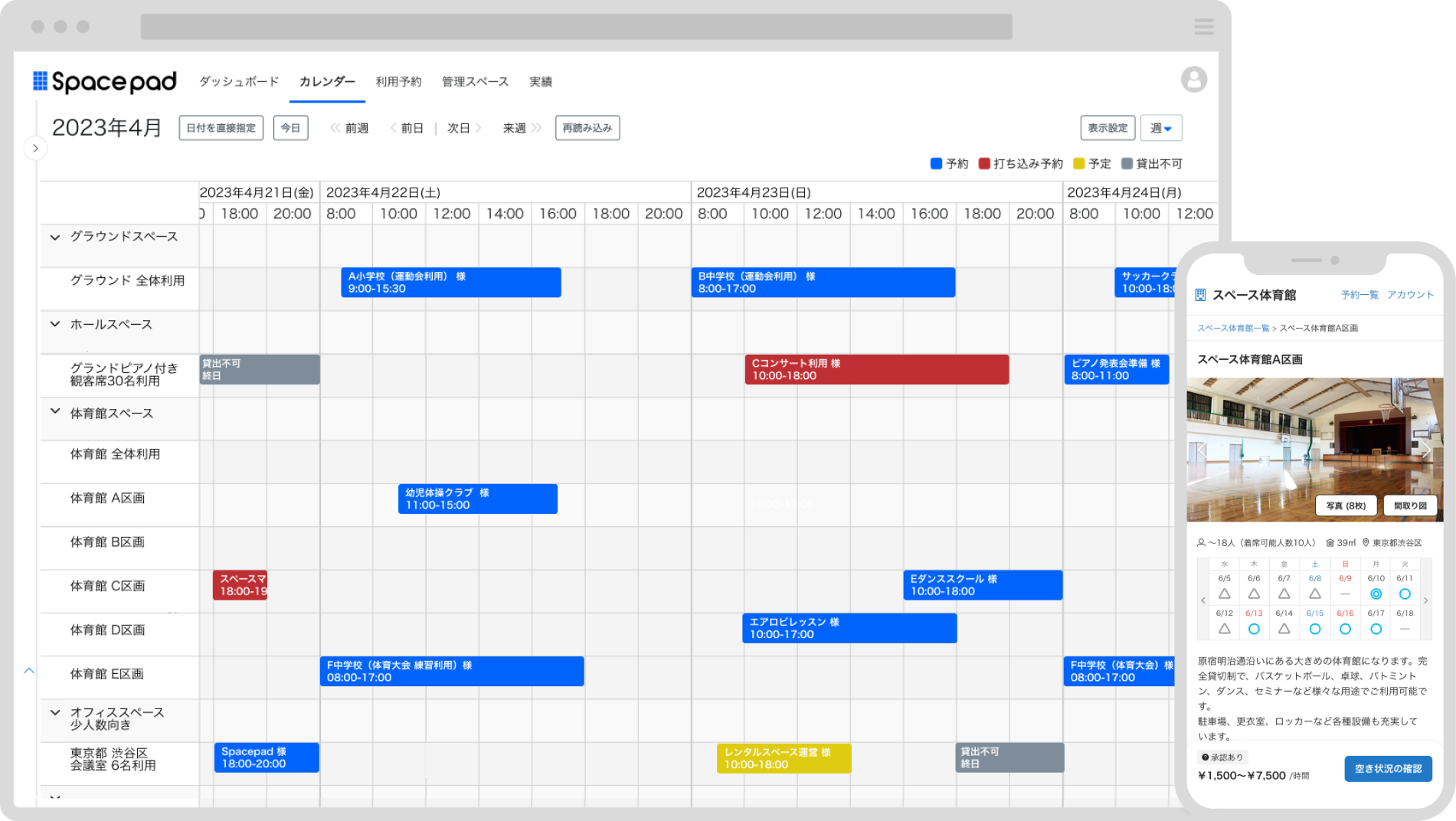
Task: Show previous gym photo arrow
Action: pos(1202,450)
